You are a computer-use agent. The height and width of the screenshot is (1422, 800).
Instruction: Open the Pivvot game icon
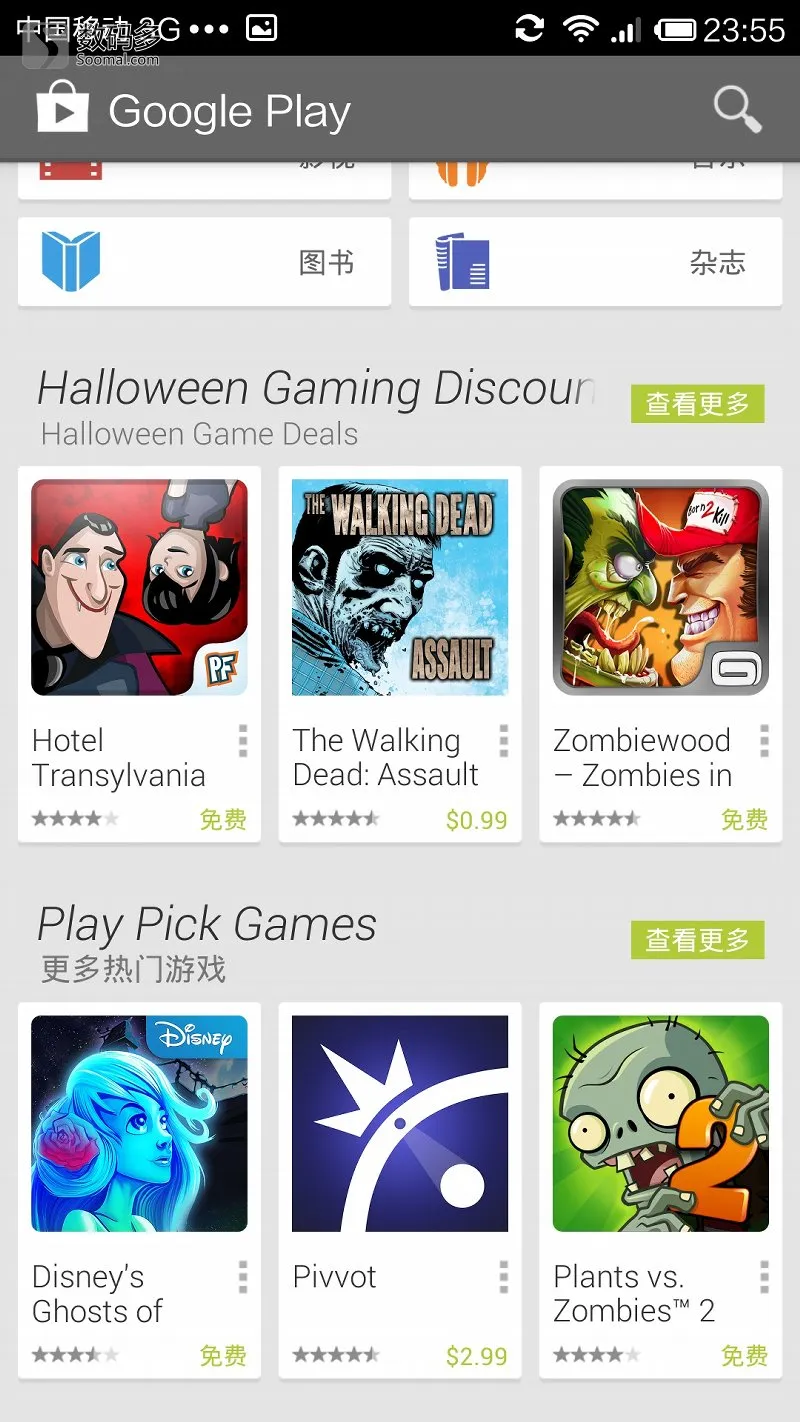point(400,1123)
